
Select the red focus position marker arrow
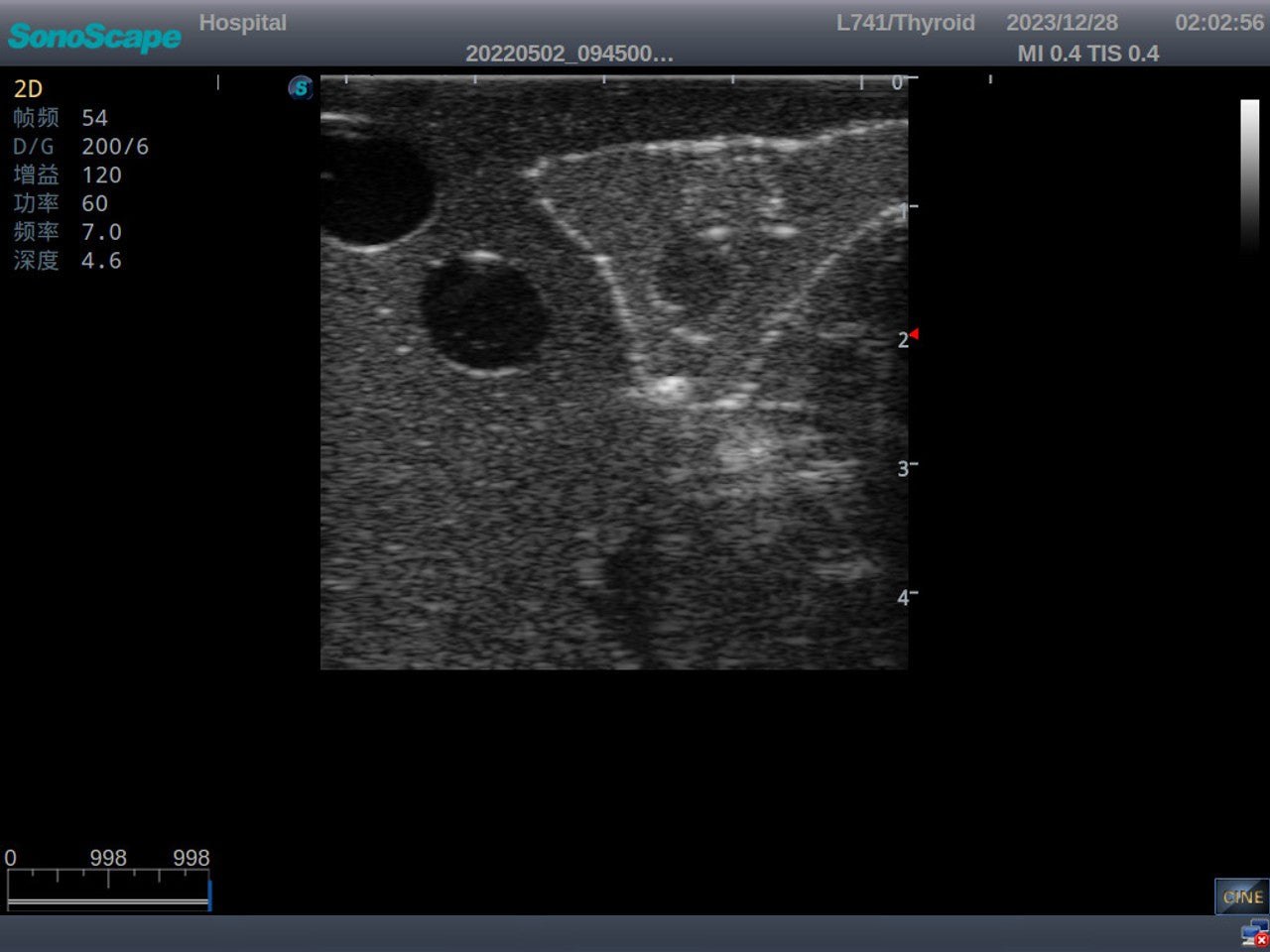[x=915, y=335]
